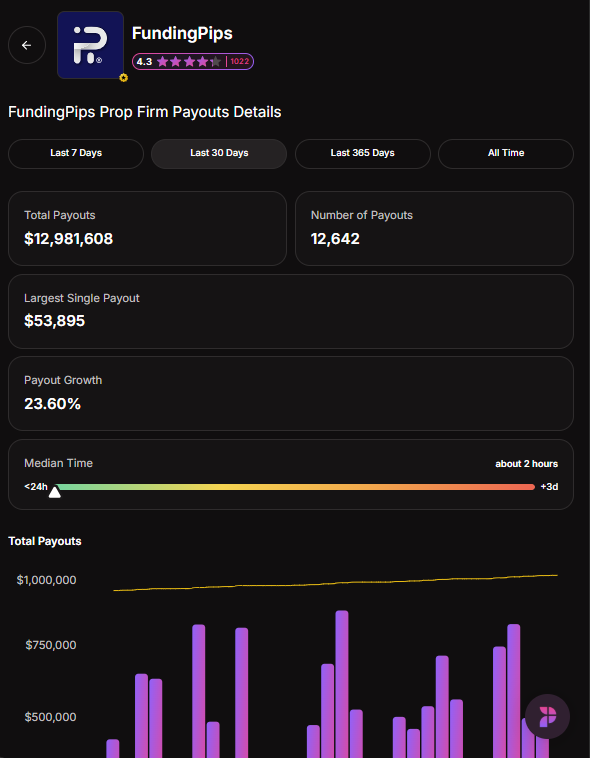590x758 pixels.
Task: Click the Median Time label
Action: click(x=59, y=463)
